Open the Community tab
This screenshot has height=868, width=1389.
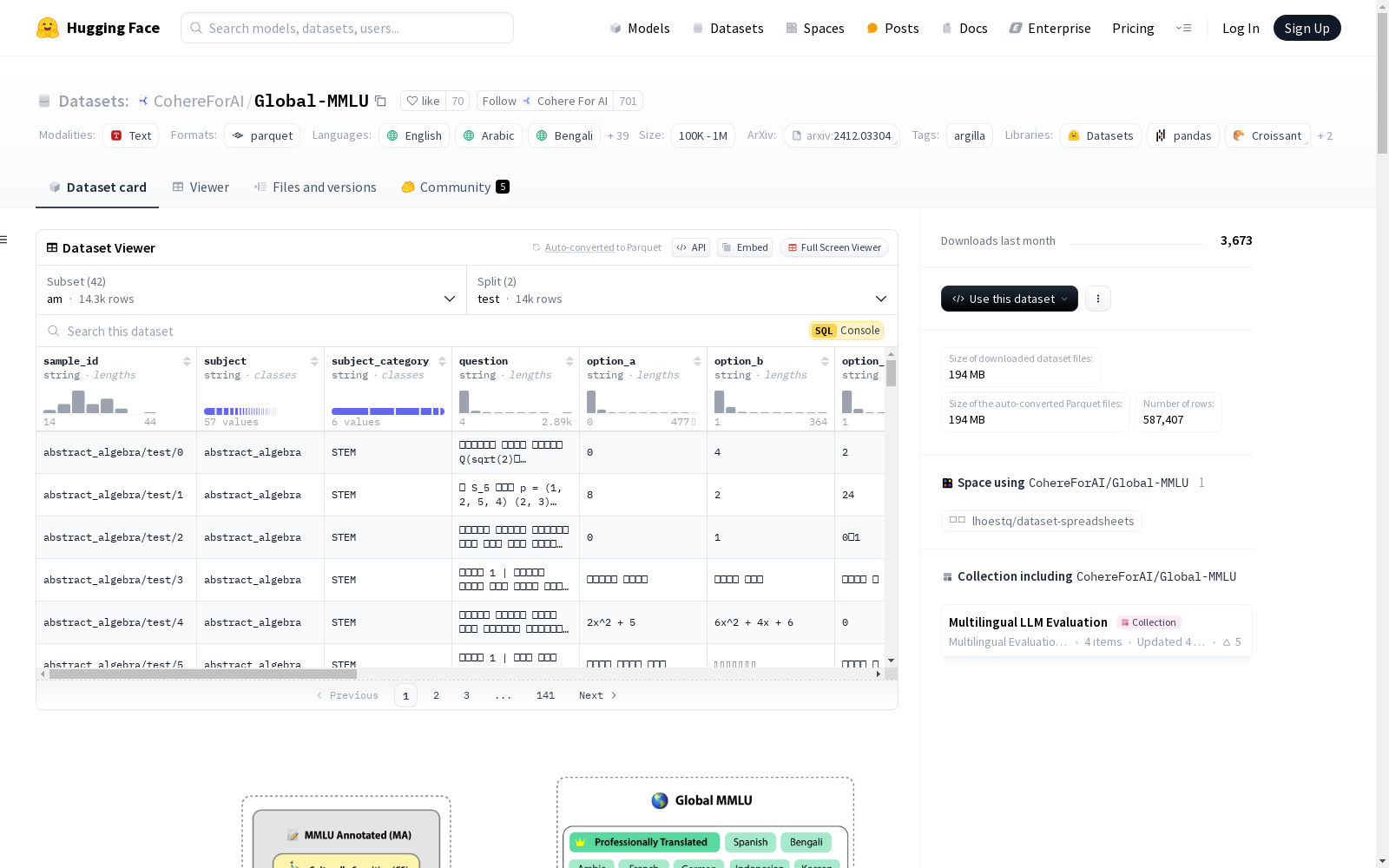click(x=456, y=187)
